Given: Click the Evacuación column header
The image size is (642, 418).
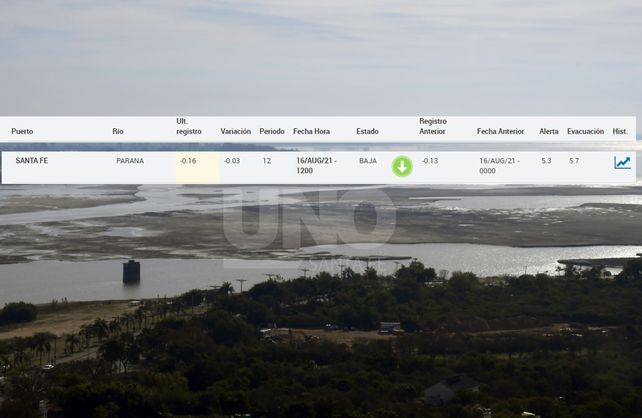Looking at the screenshot, I should [x=585, y=131].
